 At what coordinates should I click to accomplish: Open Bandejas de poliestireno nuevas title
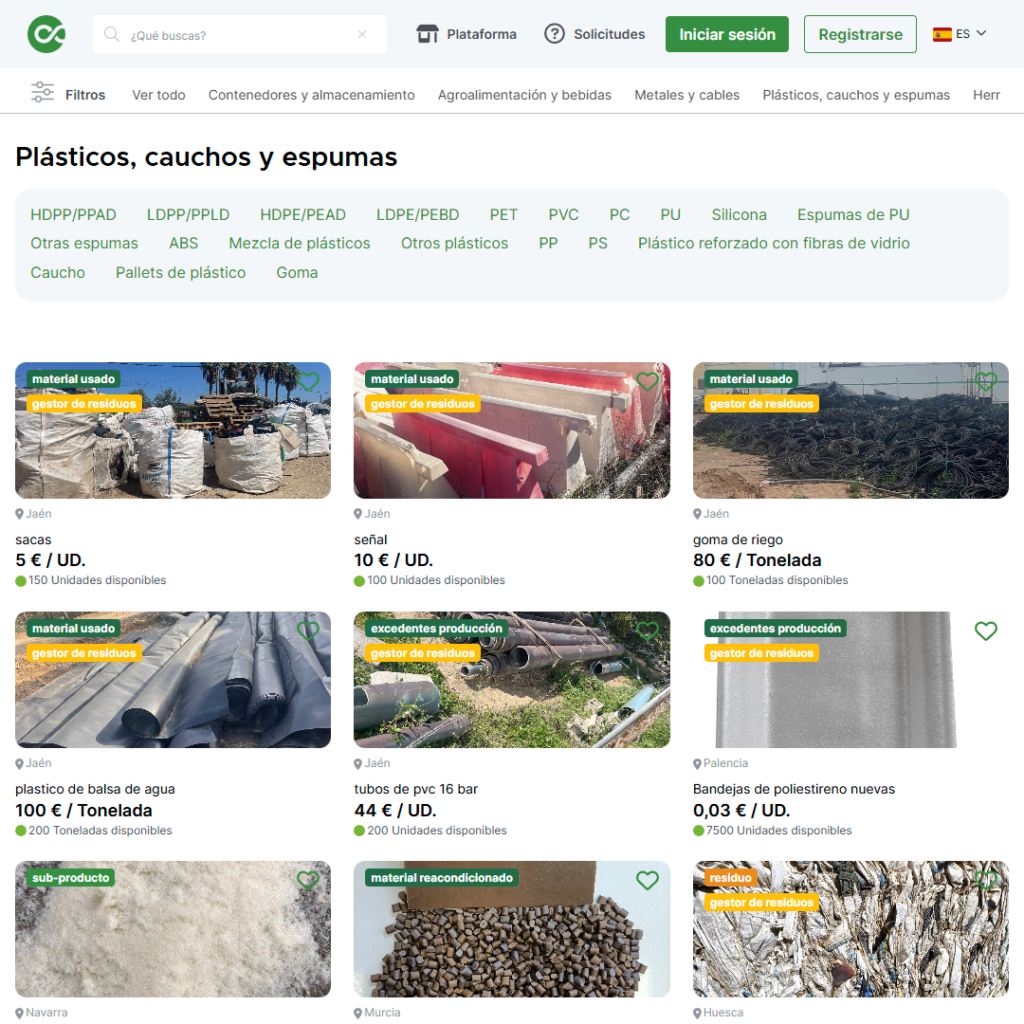(x=794, y=789)
